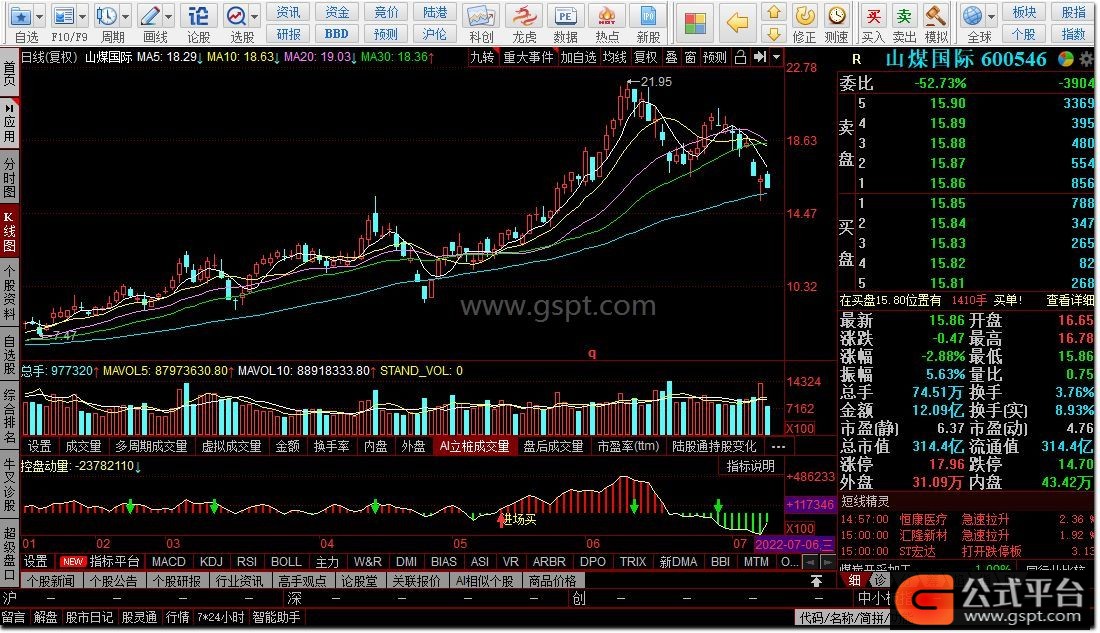Click the 周期 clock period icon
This screenshot has height=633, width=1100.
pos(107,15)
